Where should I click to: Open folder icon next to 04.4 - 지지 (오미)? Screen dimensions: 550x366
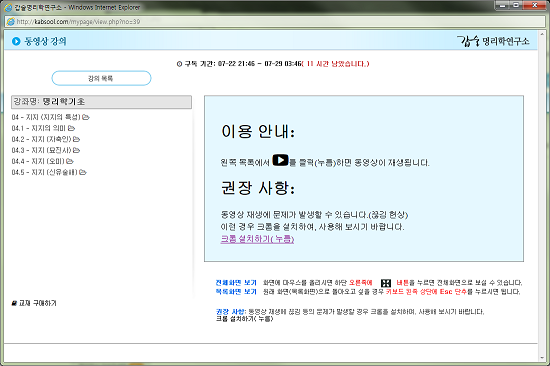pyautogui.click(x=70, y=161)
